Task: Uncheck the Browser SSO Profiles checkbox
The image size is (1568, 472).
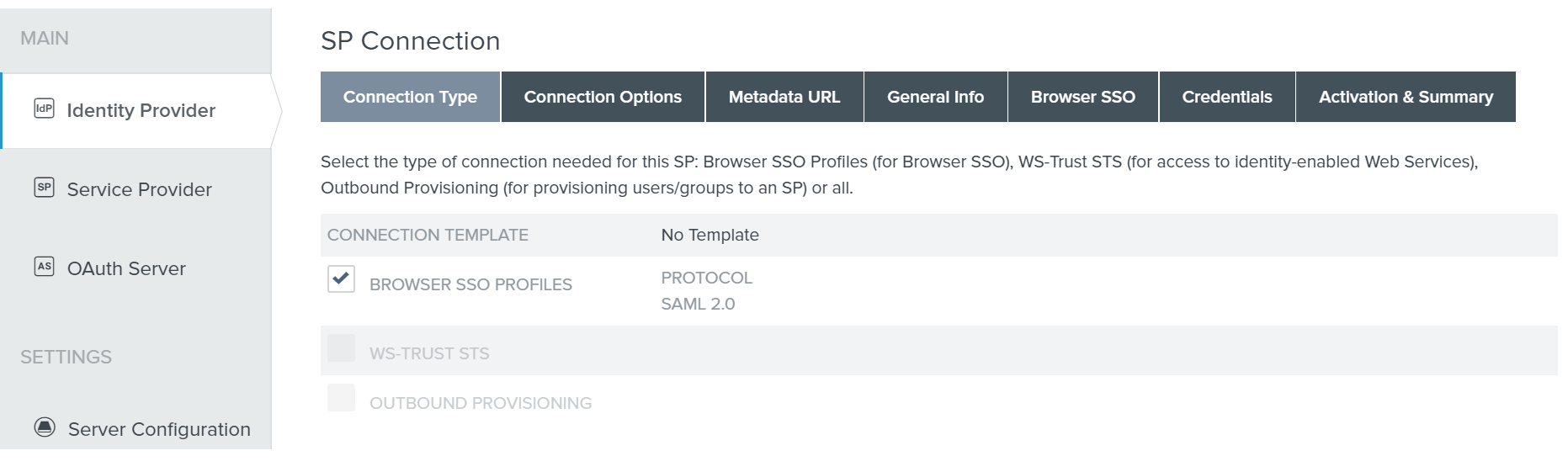Action: coord(341,279)
